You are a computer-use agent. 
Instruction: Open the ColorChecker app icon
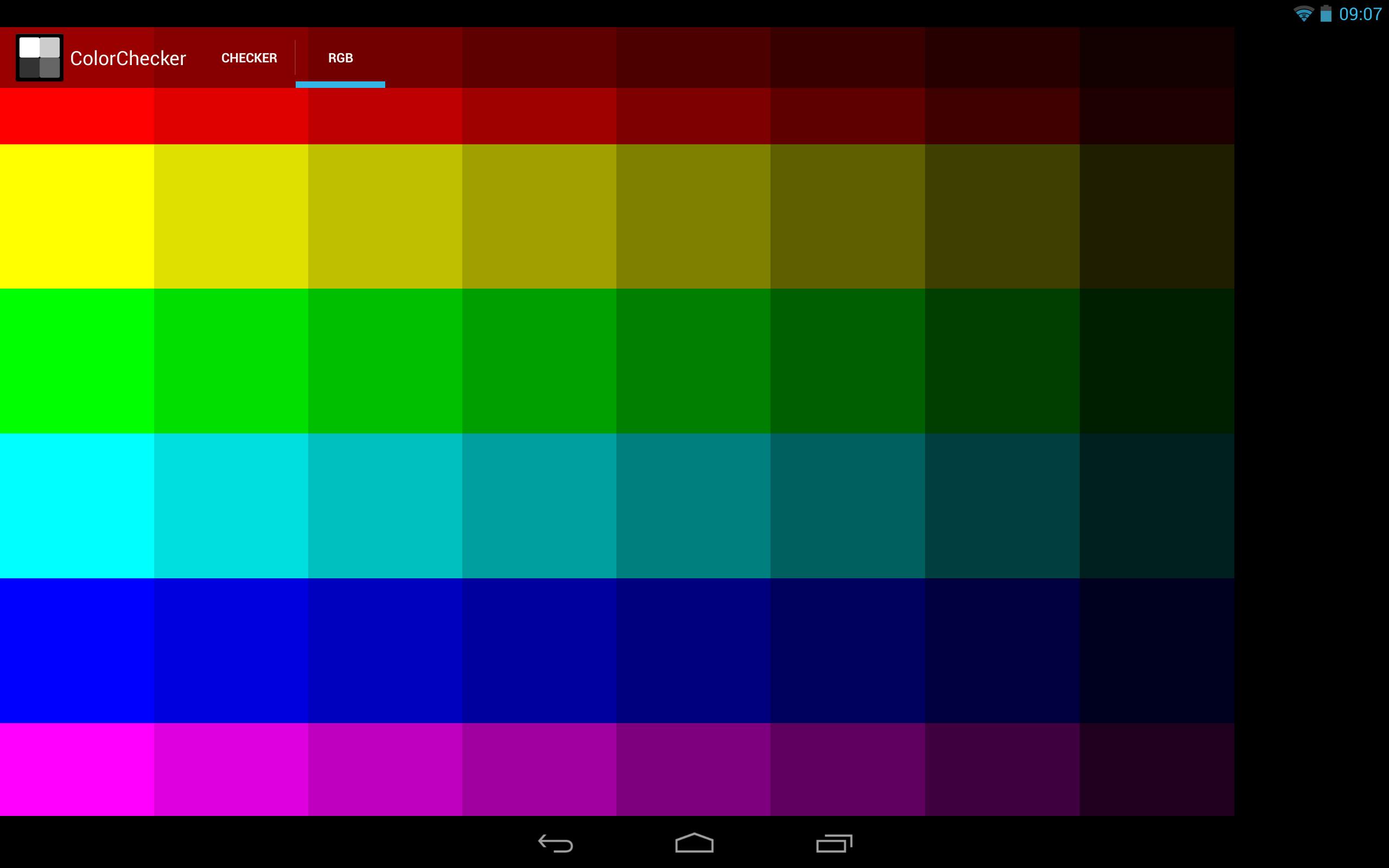pos(40,58)
